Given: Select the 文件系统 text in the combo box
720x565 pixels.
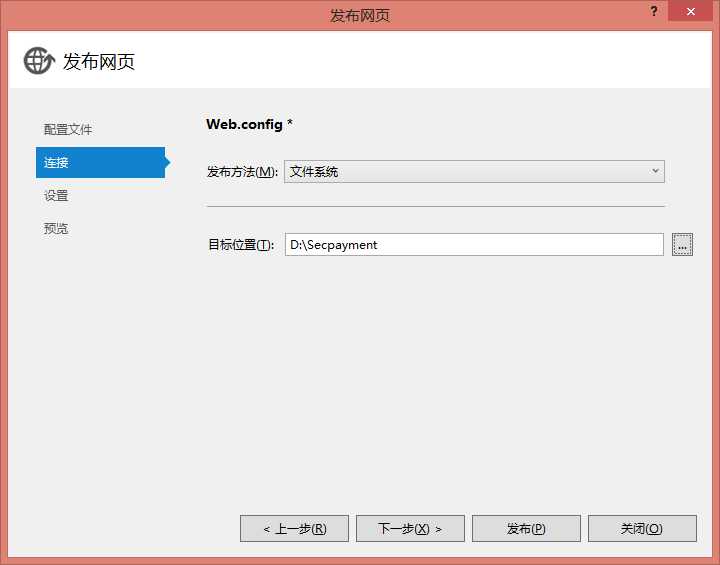Looking at the screenshot, I should [314, 172].
